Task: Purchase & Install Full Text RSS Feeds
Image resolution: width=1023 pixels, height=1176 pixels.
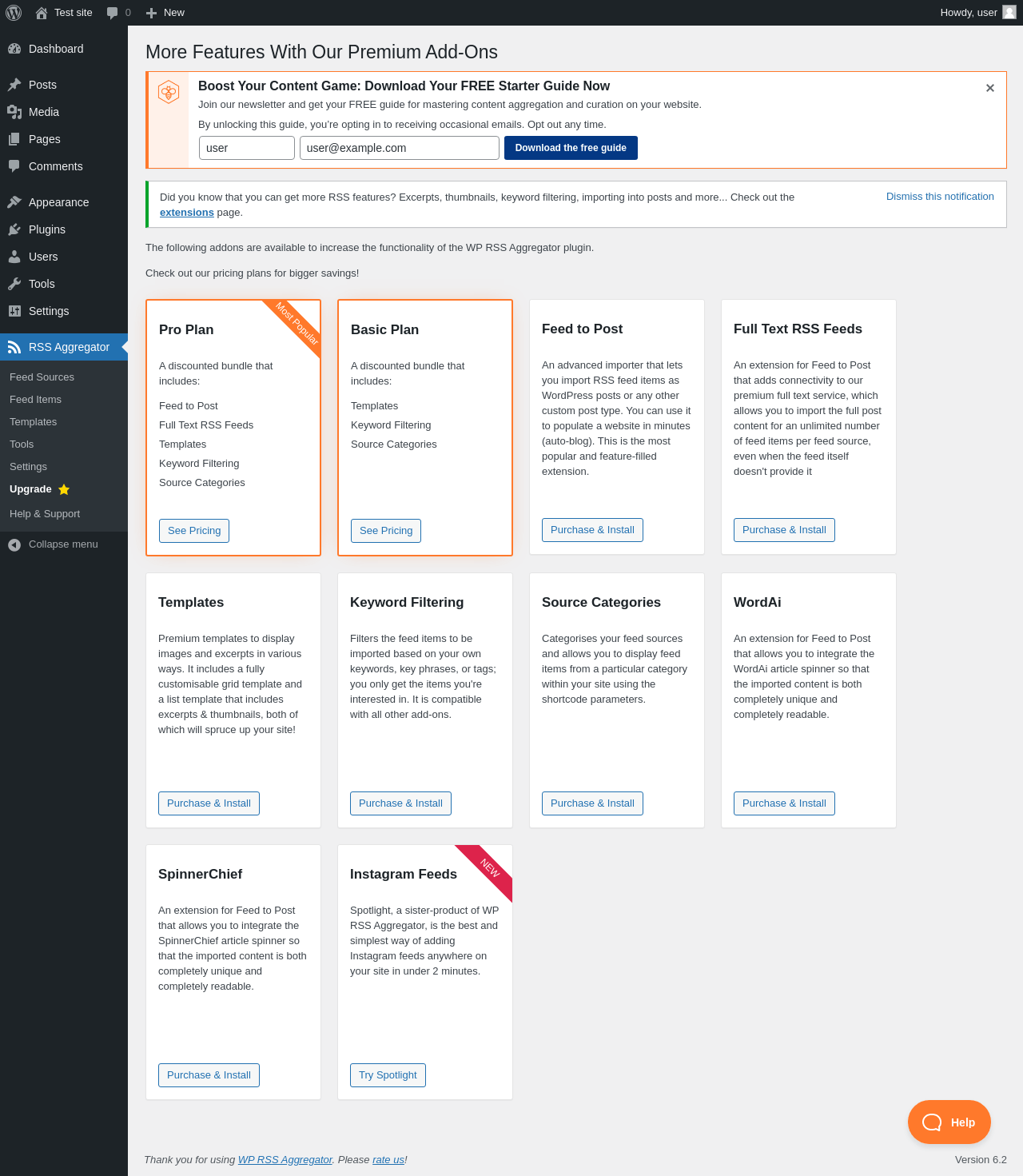Action: click(784, 530)
